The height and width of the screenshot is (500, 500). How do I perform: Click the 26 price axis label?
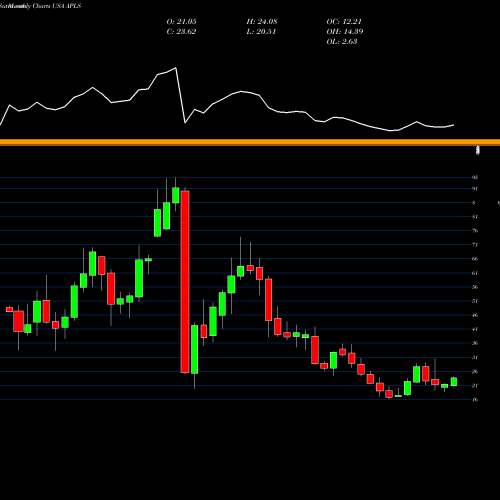(x=475, y=372)
